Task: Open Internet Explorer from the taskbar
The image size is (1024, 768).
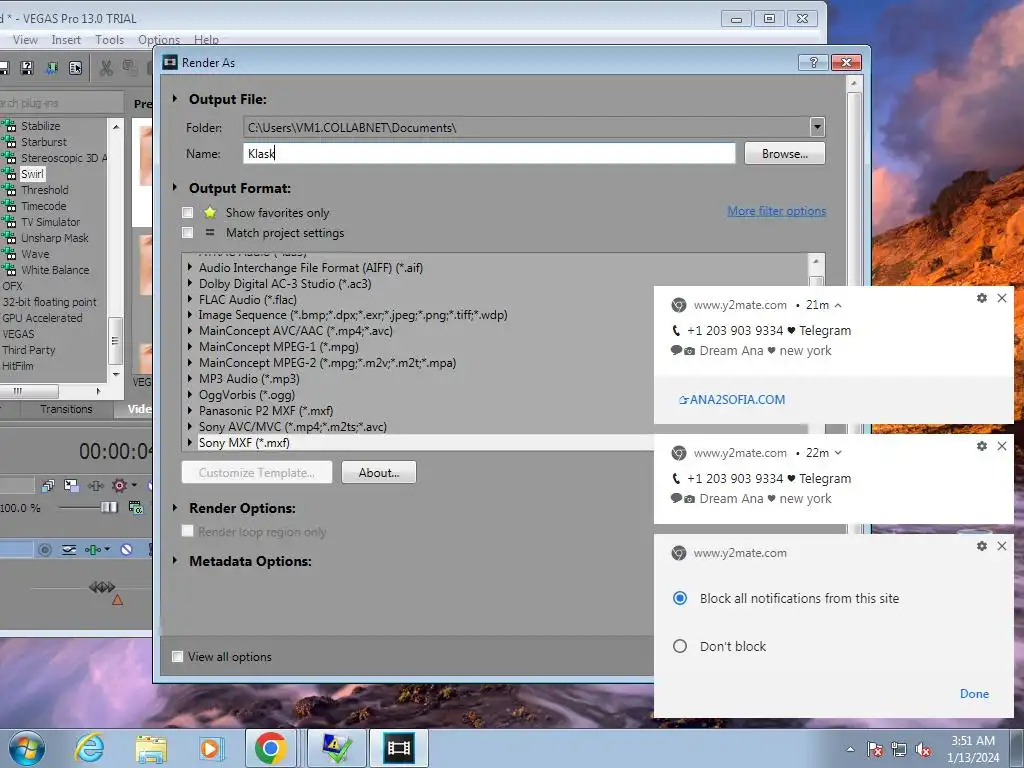Action: coord(89,748)
